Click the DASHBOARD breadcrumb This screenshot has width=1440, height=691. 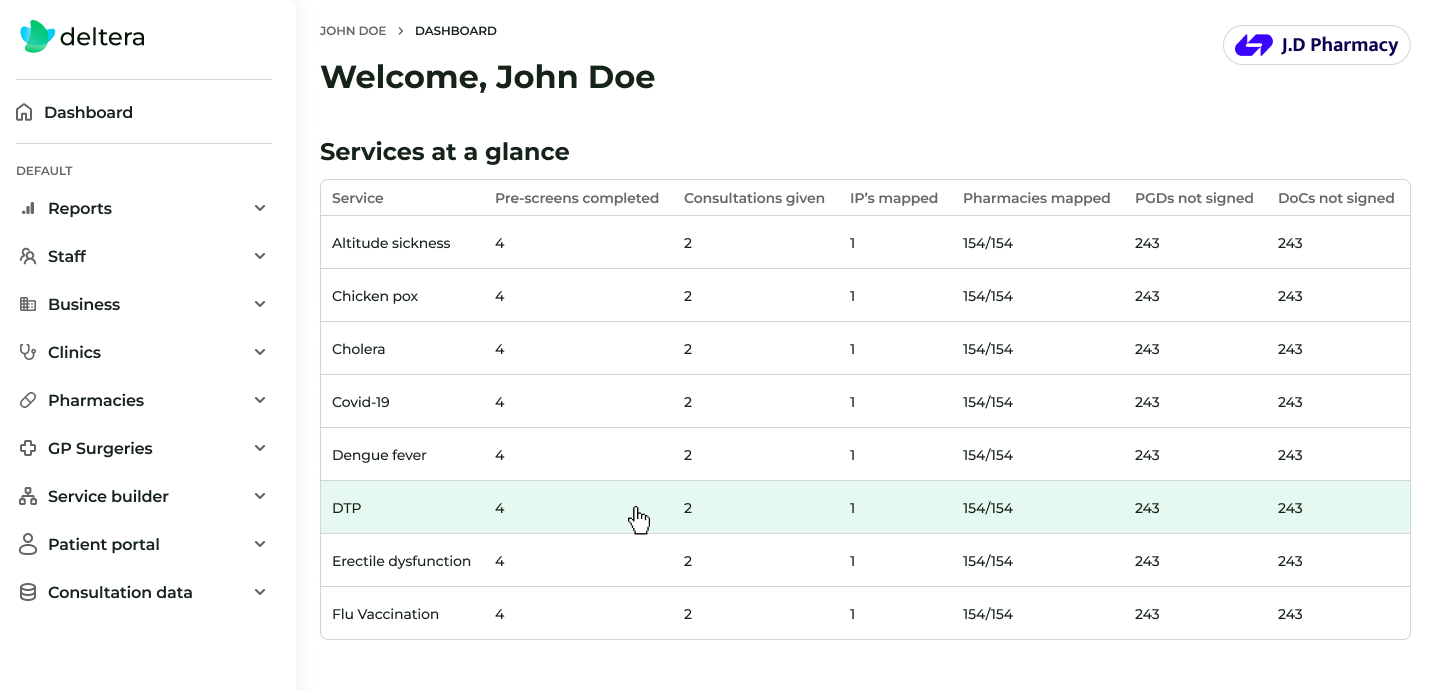pos(456,31)
